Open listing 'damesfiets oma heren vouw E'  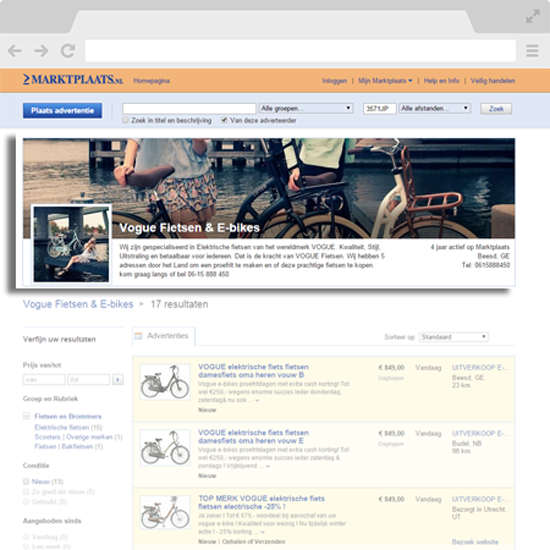click(x=253, y=437)
